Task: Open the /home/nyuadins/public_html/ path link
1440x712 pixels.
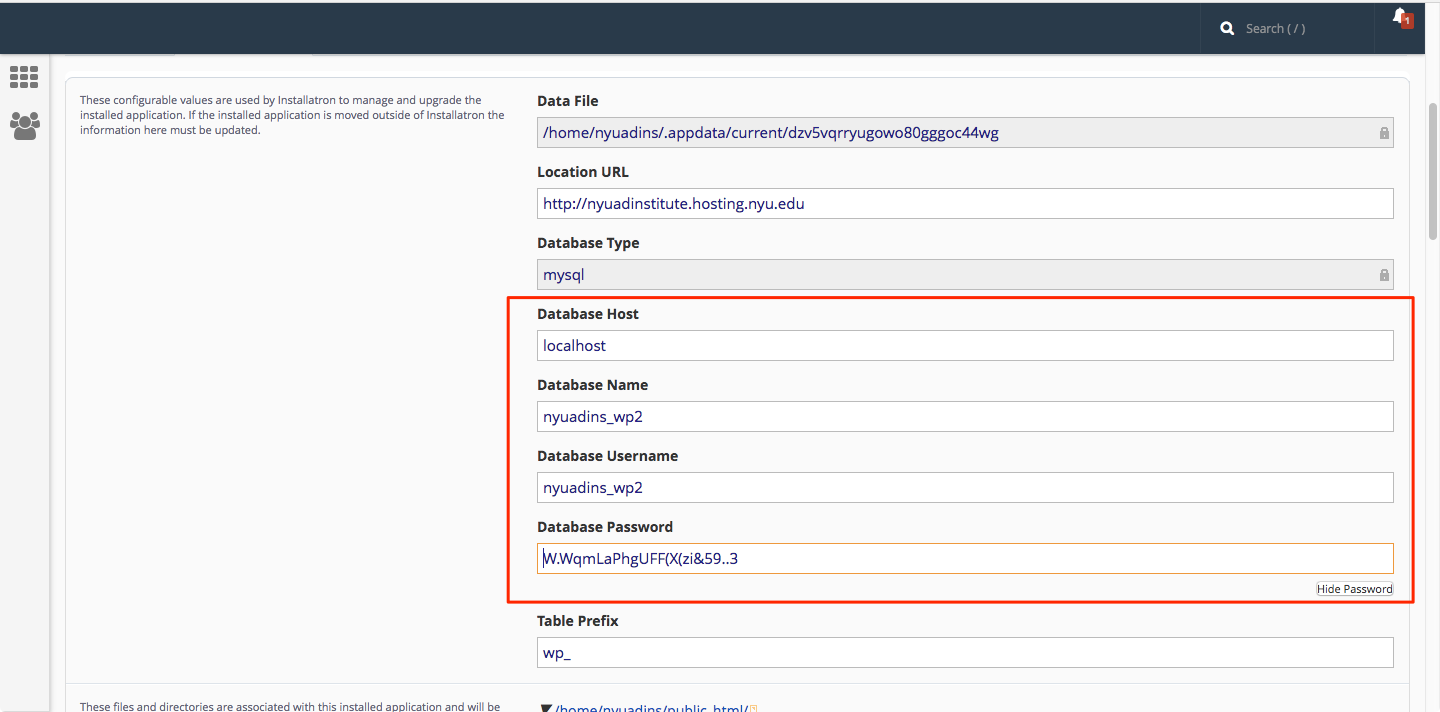Action: click(x=651, y=709)
